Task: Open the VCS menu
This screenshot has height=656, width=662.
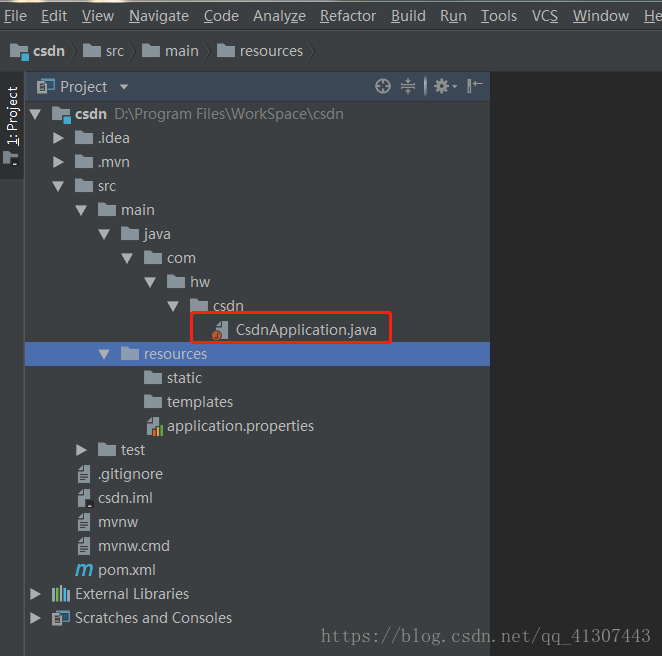Action: tap(545, 16)
